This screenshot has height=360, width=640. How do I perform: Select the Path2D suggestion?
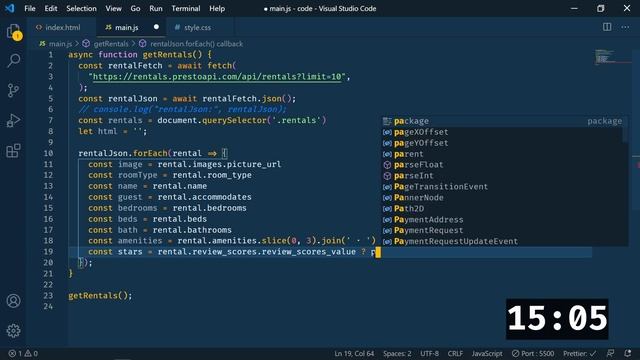[x=502, y=209]
